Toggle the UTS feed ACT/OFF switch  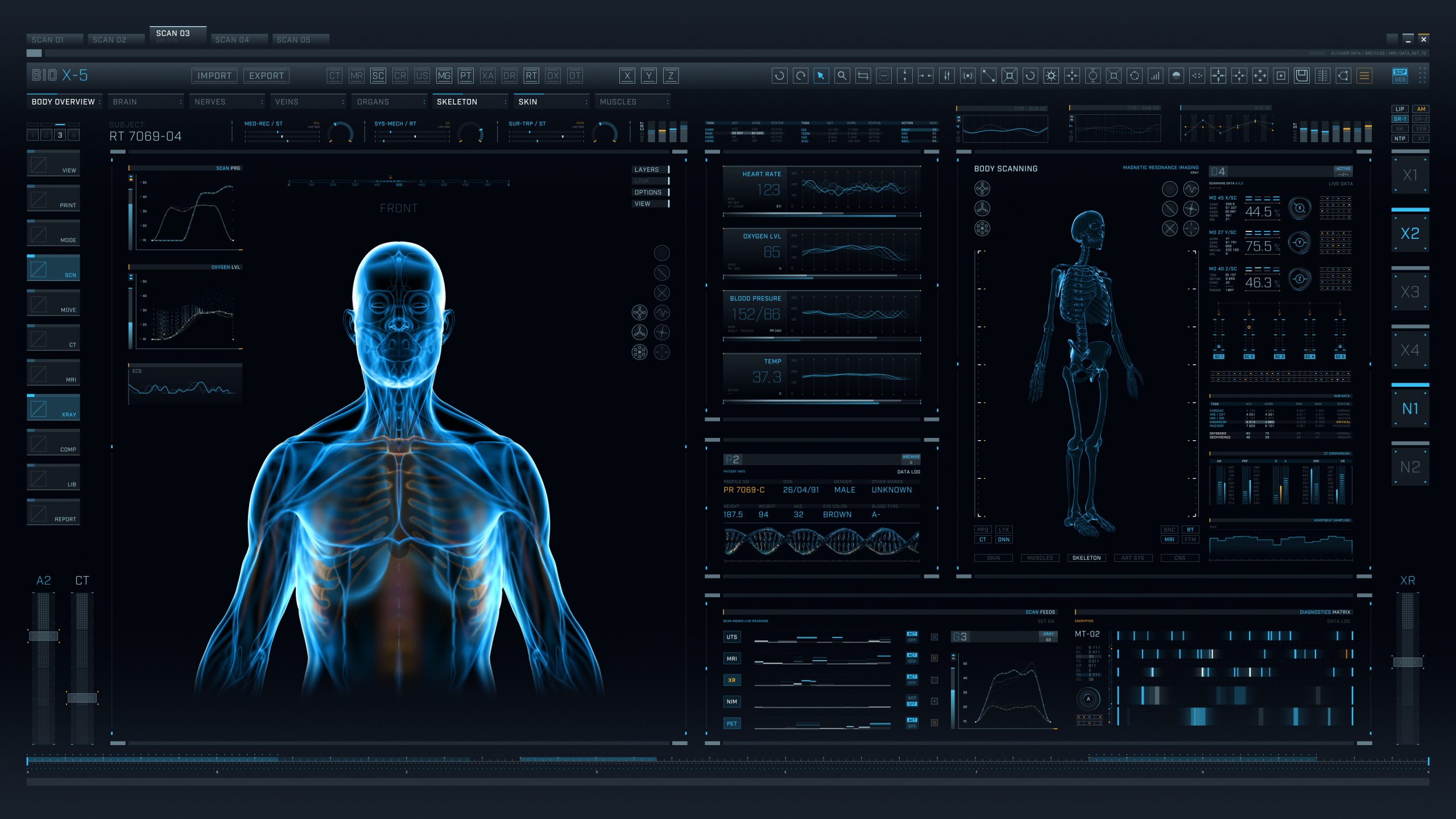click(x=912, y=636)
